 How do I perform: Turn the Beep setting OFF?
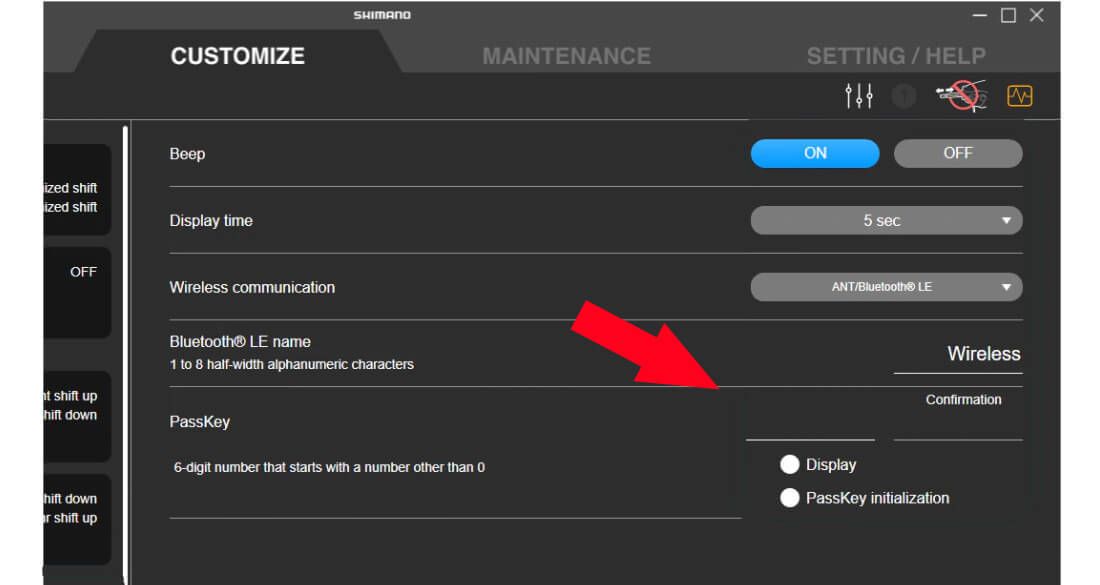click(957, 153)
